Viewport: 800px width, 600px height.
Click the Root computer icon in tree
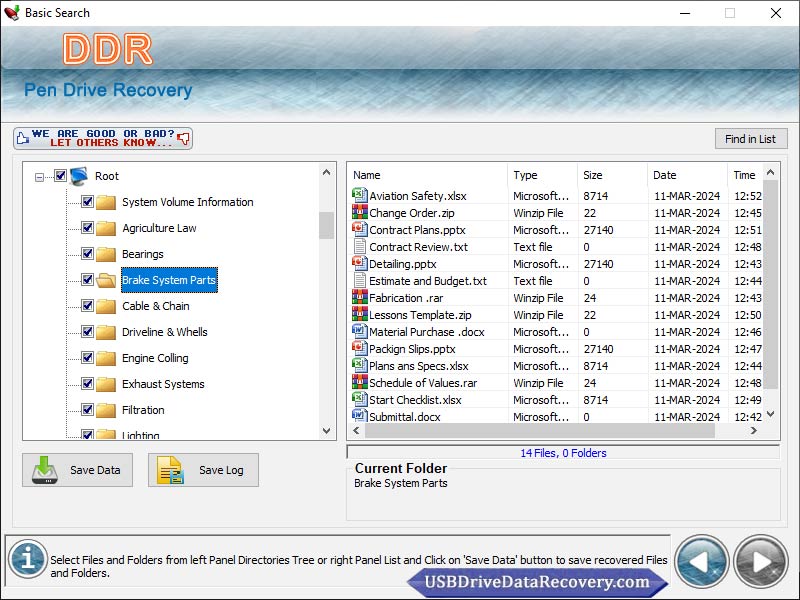click(79, 176)
